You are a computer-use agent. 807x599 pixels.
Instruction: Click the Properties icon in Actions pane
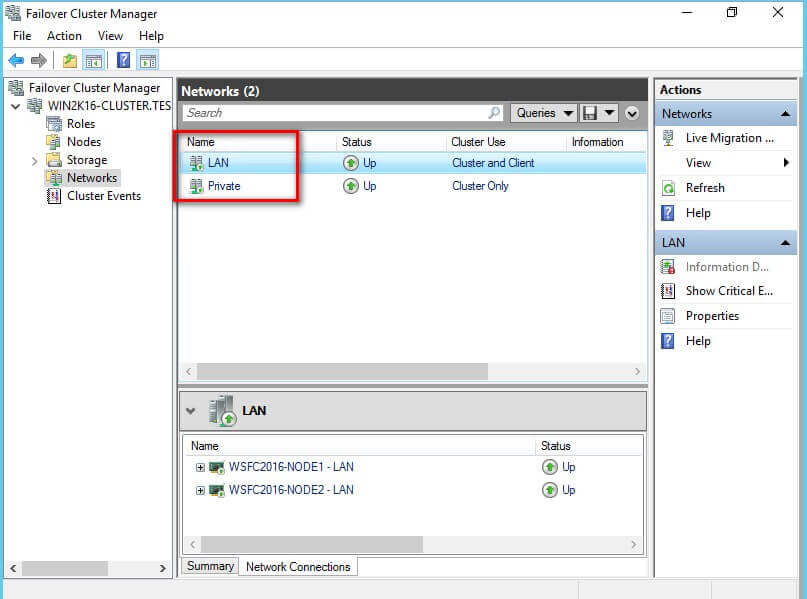point(668,316)
